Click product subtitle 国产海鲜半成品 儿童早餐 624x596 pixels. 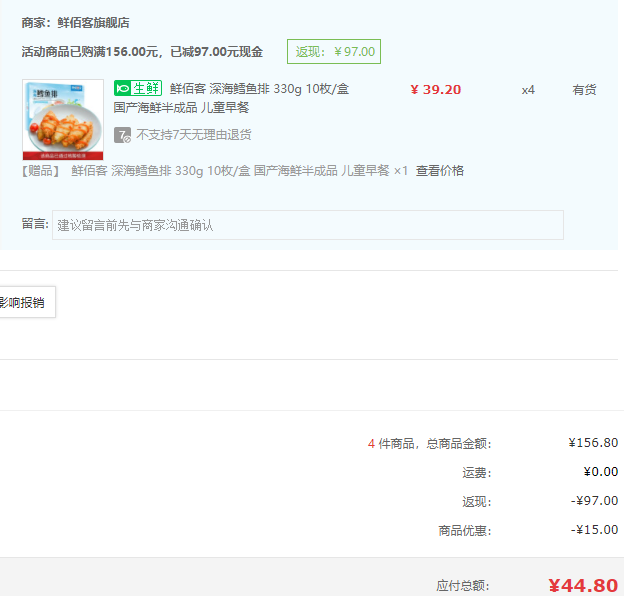(x=181, y=107)
